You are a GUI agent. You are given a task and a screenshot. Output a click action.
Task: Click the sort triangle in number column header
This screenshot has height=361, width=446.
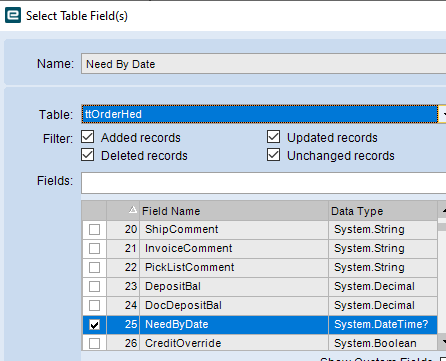133,210
